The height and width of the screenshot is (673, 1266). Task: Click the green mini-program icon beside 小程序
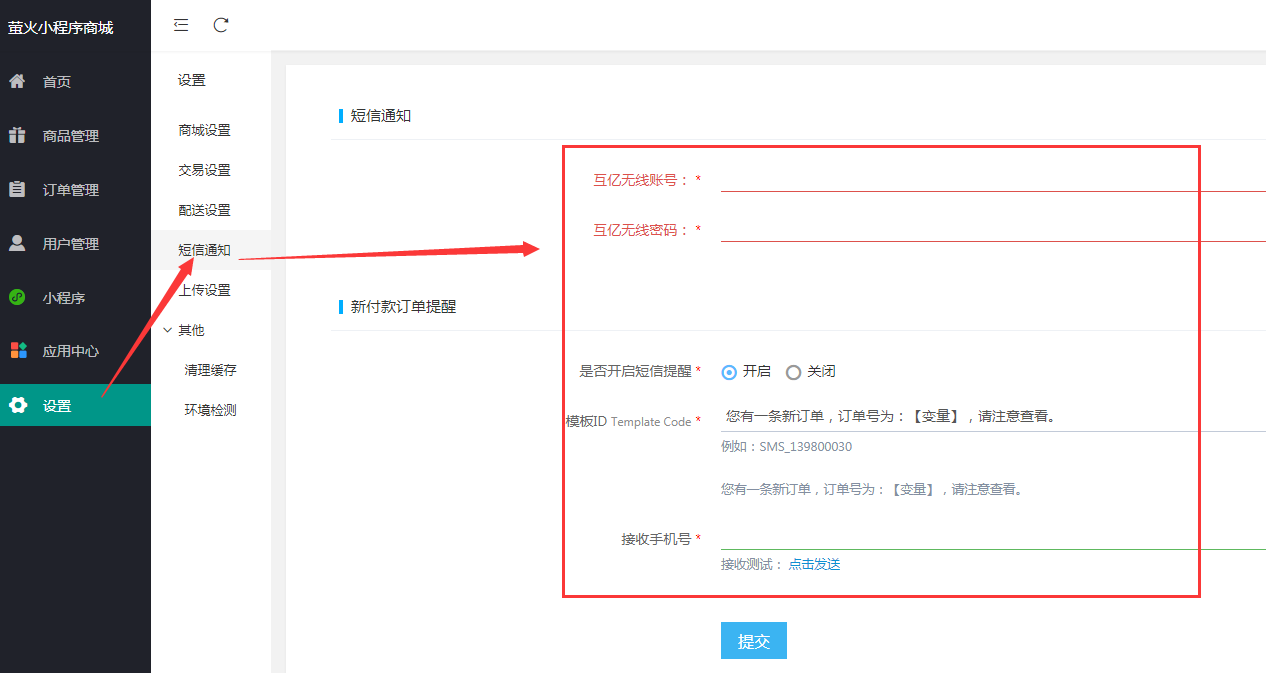pyautogui.click(x=17, y=297)
